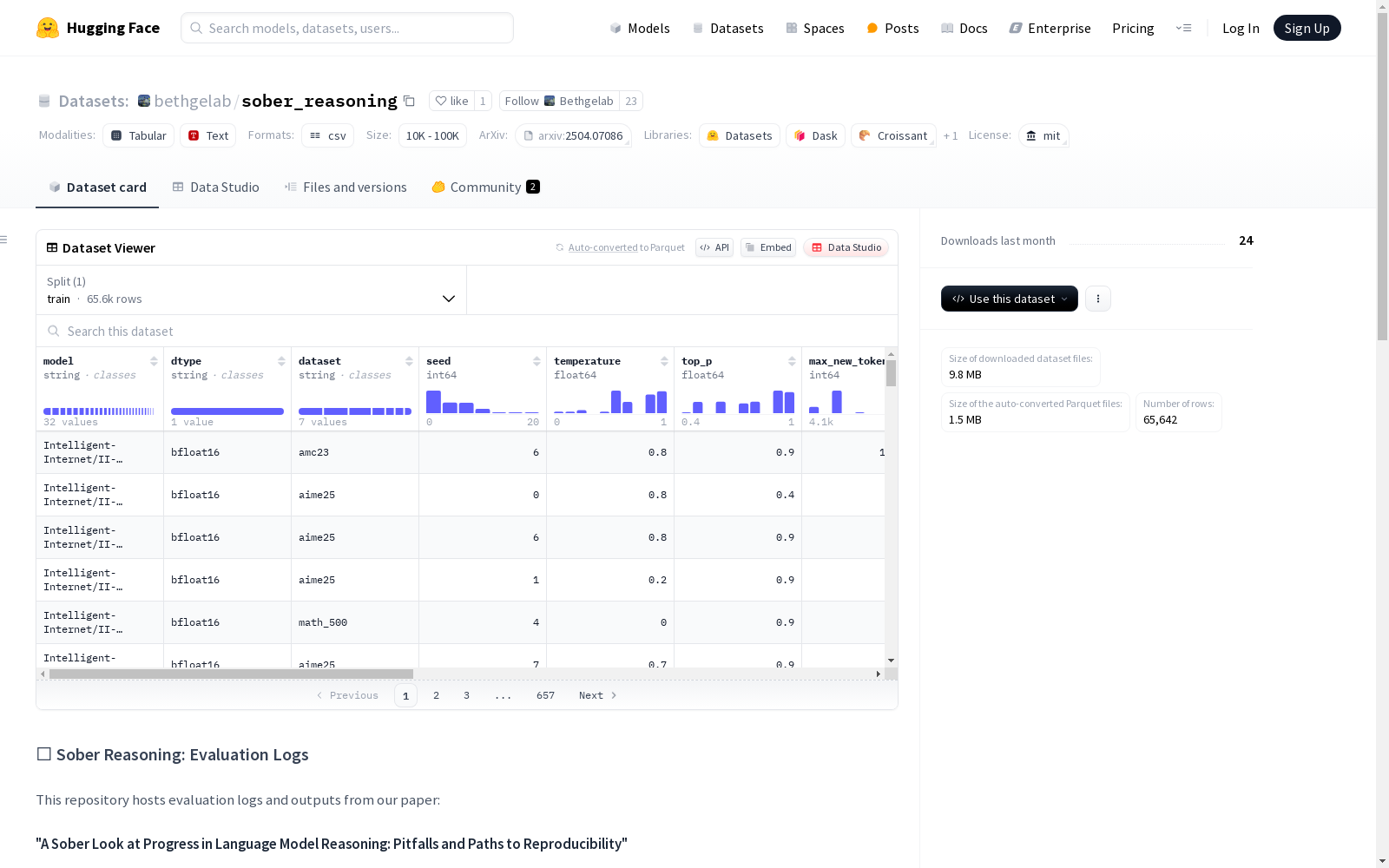Click the seed column histogram
1389x868 pixels.
click(483, 402)
